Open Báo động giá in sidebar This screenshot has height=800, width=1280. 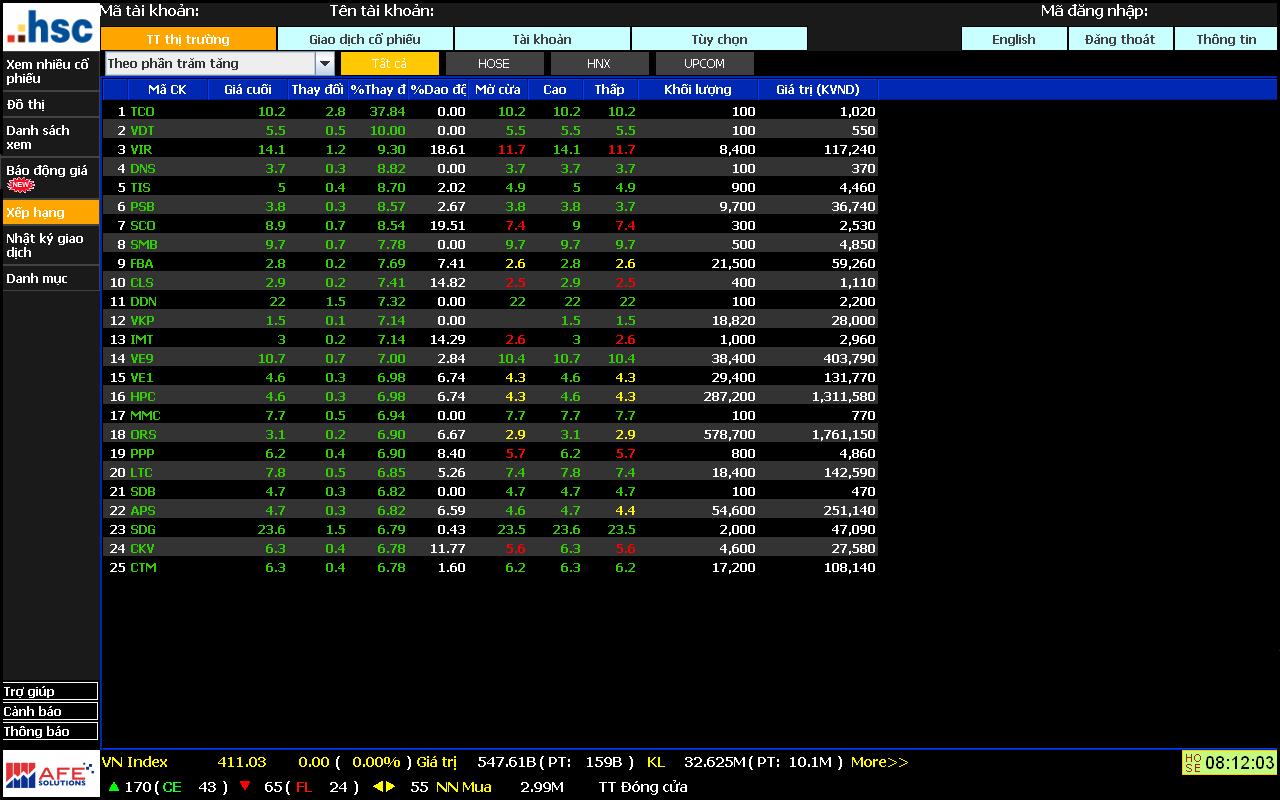click(x=50, y=177)
